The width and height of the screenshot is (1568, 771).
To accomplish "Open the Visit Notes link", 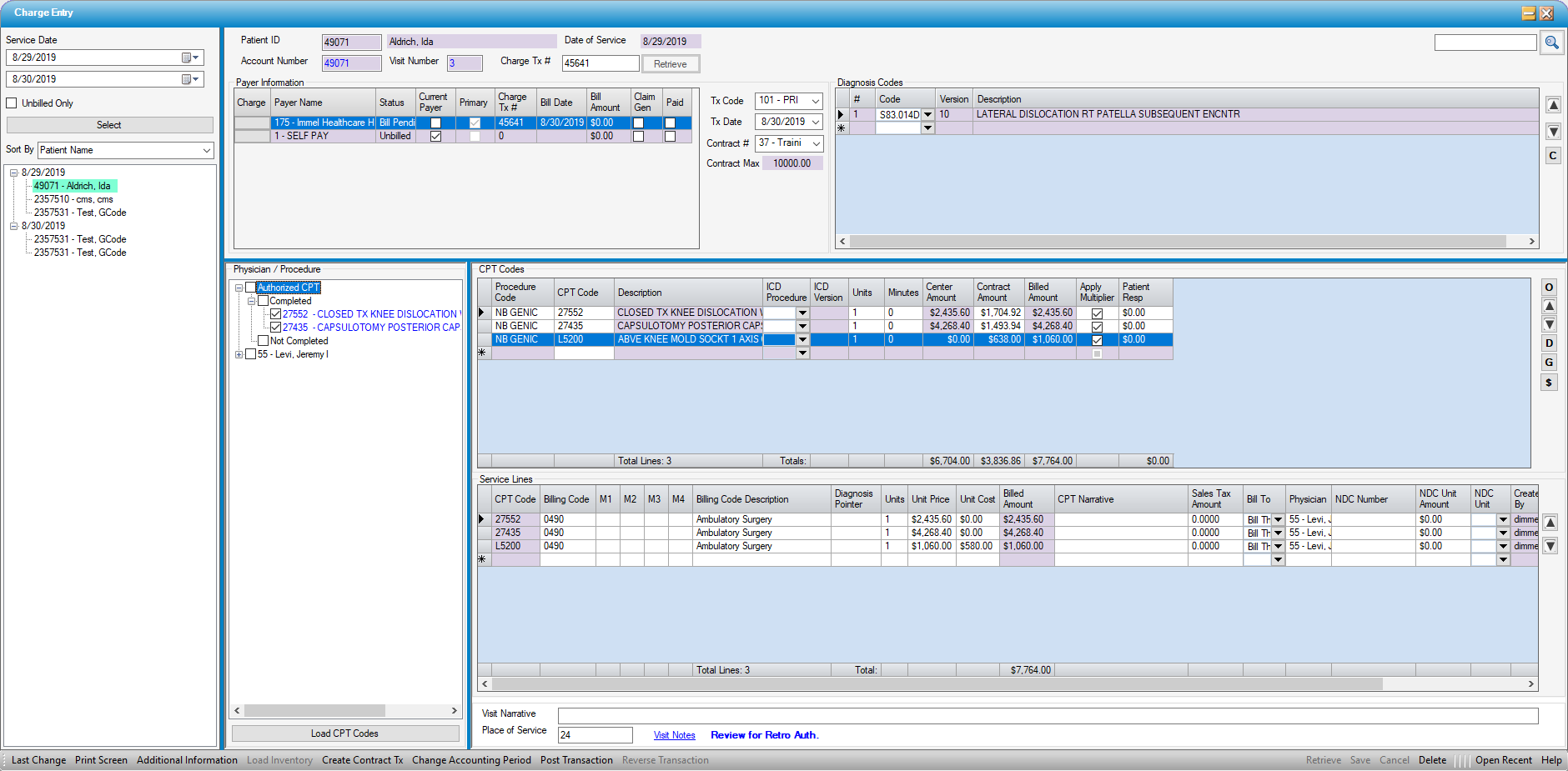I will 674,735.
